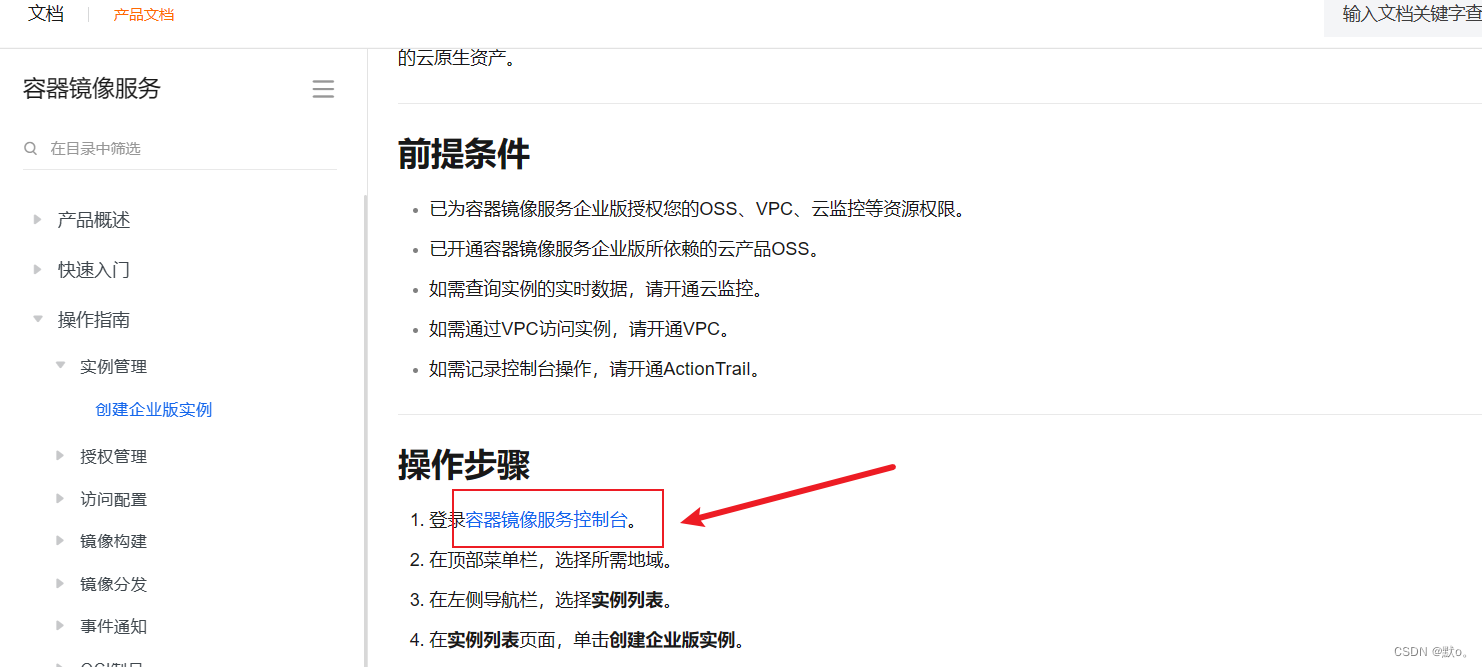Open 产品概述 in sidebar tree
This screenshot has width=1482, height=667.
point(94,220)
